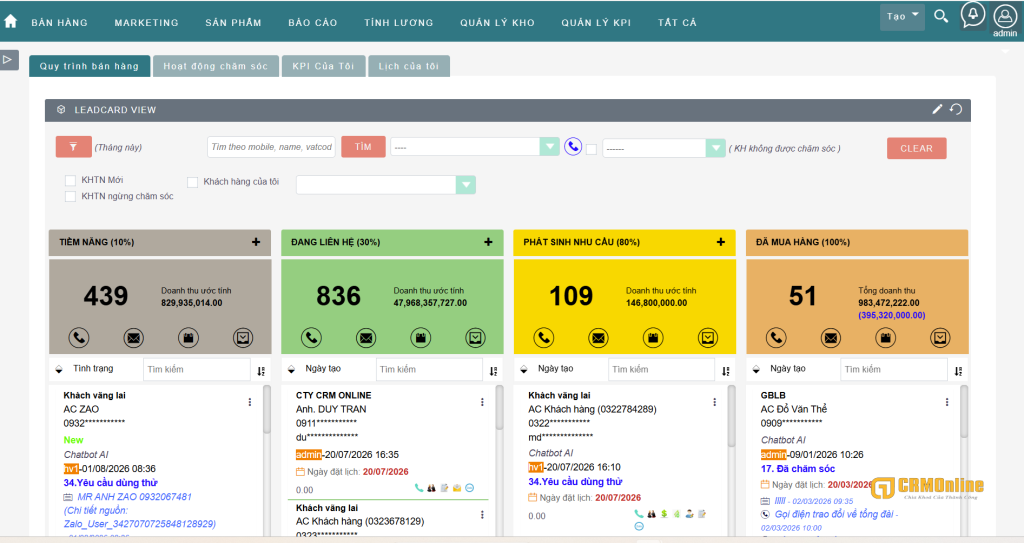Open the QUẢN LÝ KHO menu
The height and width of the screenshot is (543, 1024).
click(497, 22)
